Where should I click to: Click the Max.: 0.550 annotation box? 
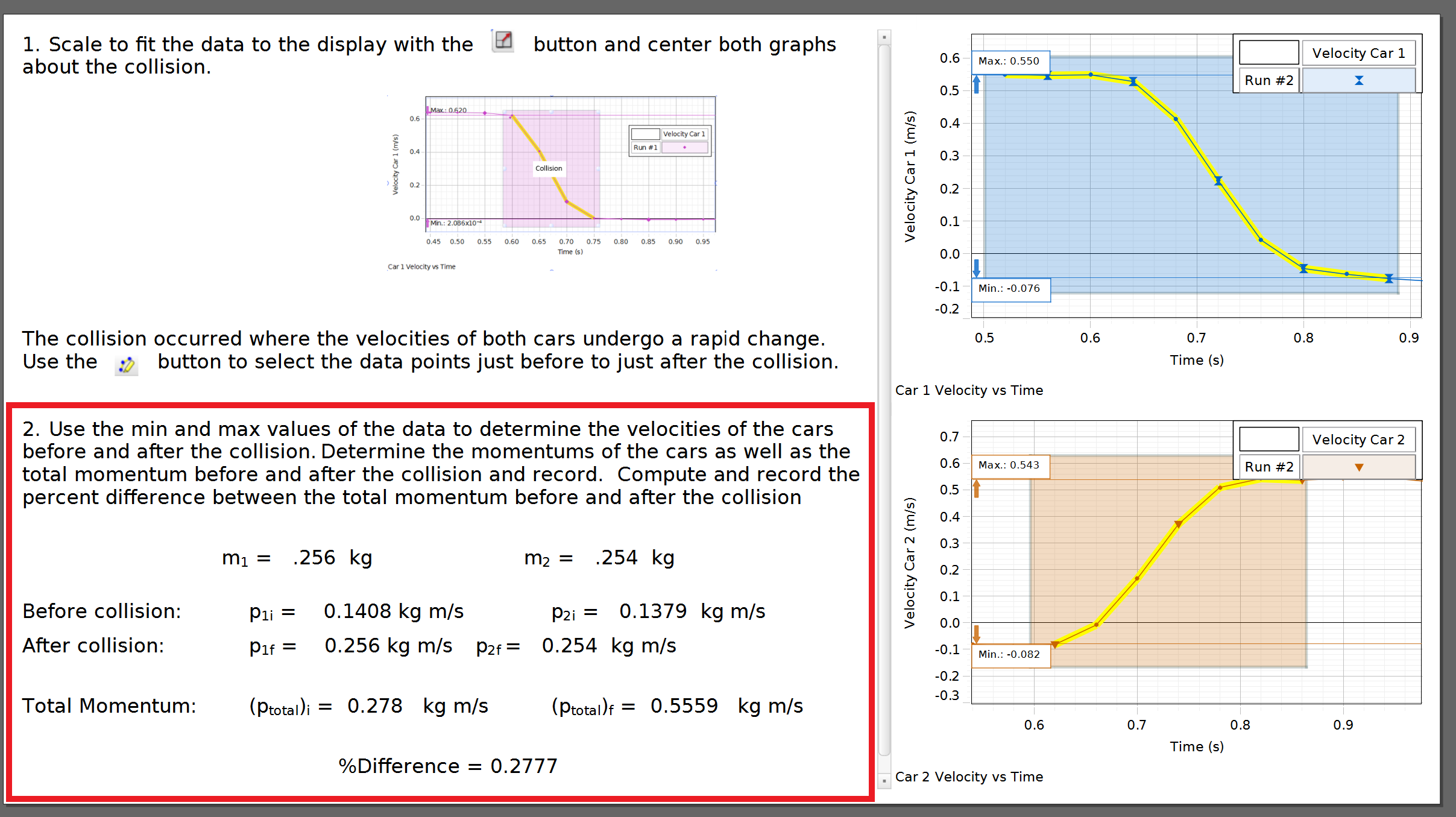pyautogui.click(x=1011, y=60)
